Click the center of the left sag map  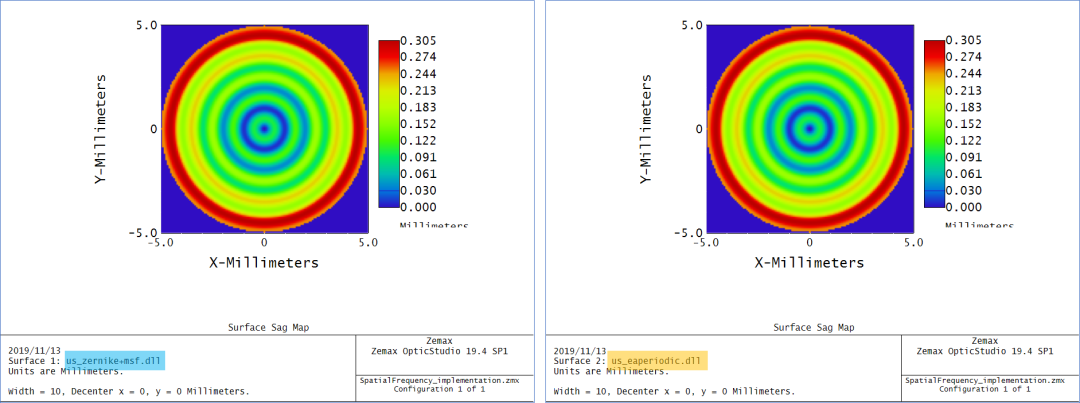264,128
